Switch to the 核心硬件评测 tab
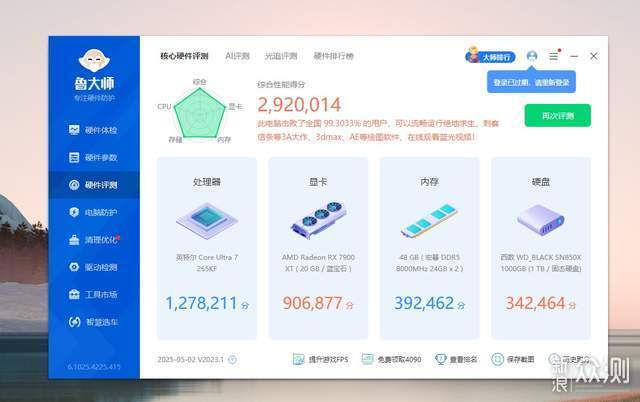Viewport: 640px width, 402px height. [184, 56]
